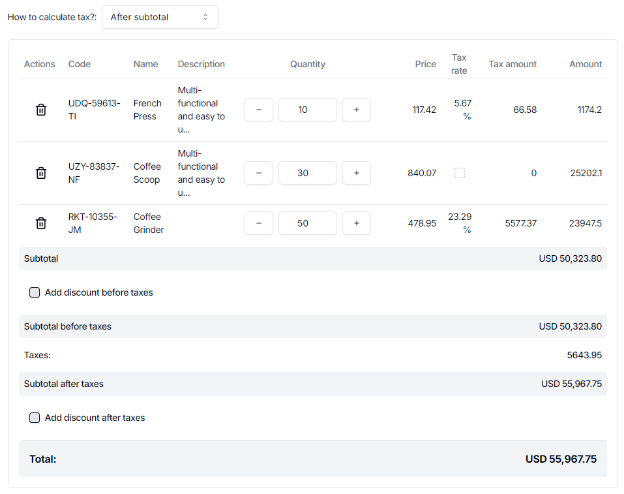Image resolution: width=624 pixels, height=494 pixels.
Task: Click the Coffee Scoop quantity field
Action: 307,173
